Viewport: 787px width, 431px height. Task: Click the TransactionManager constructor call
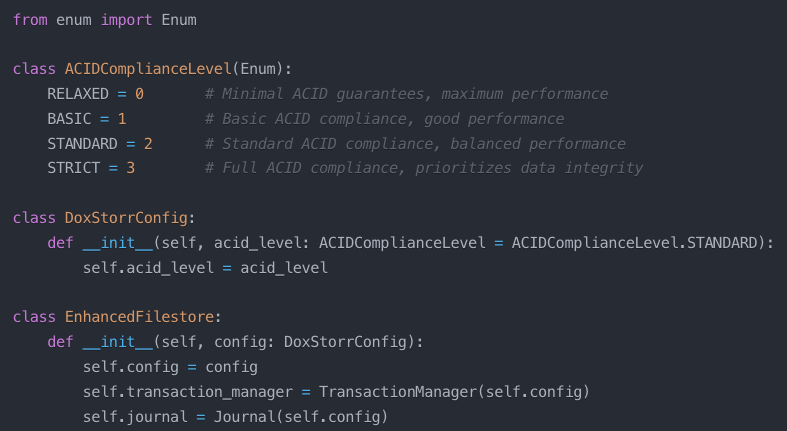454,392
